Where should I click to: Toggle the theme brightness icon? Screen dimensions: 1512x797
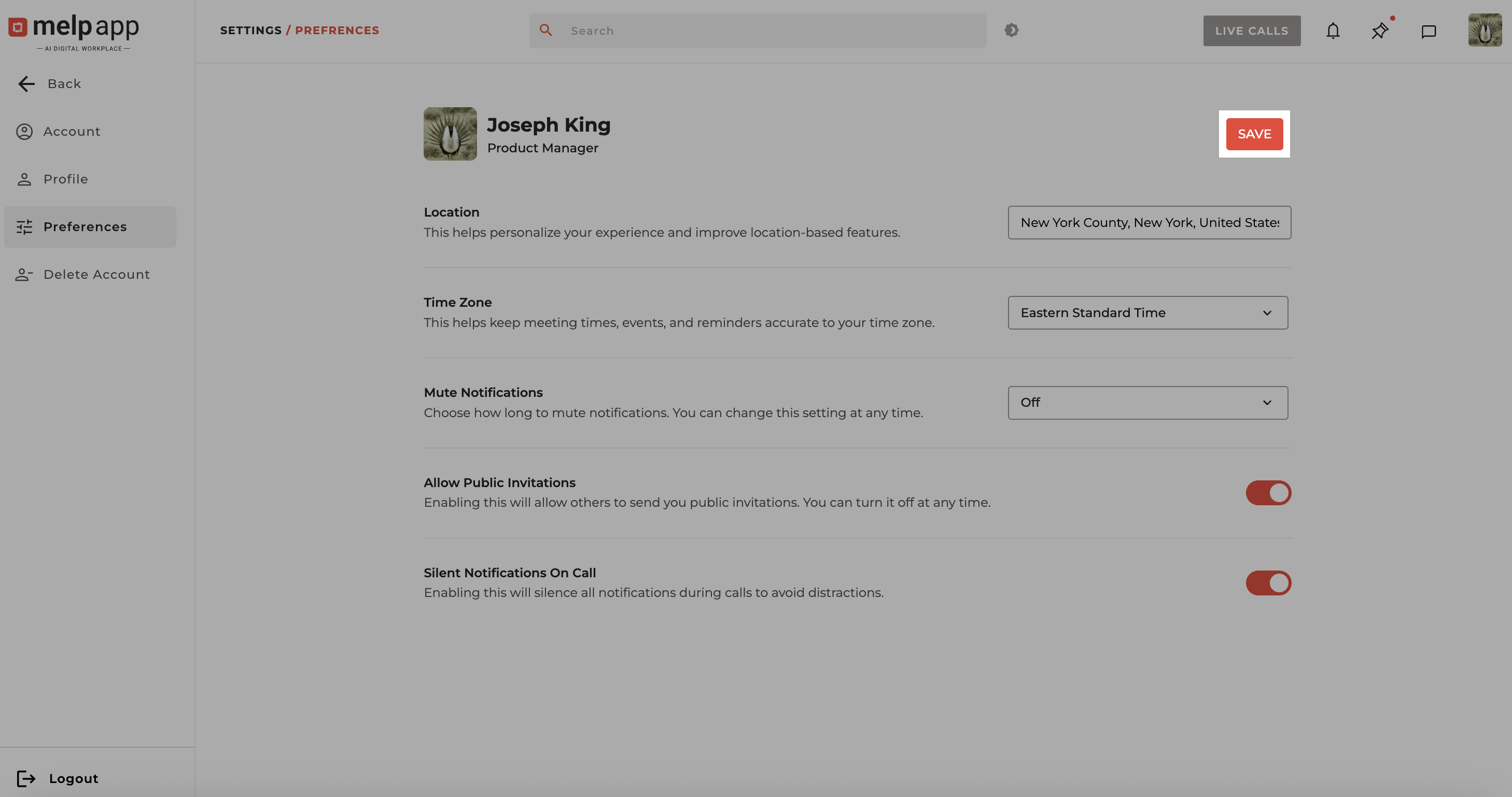click(1011, 30)
